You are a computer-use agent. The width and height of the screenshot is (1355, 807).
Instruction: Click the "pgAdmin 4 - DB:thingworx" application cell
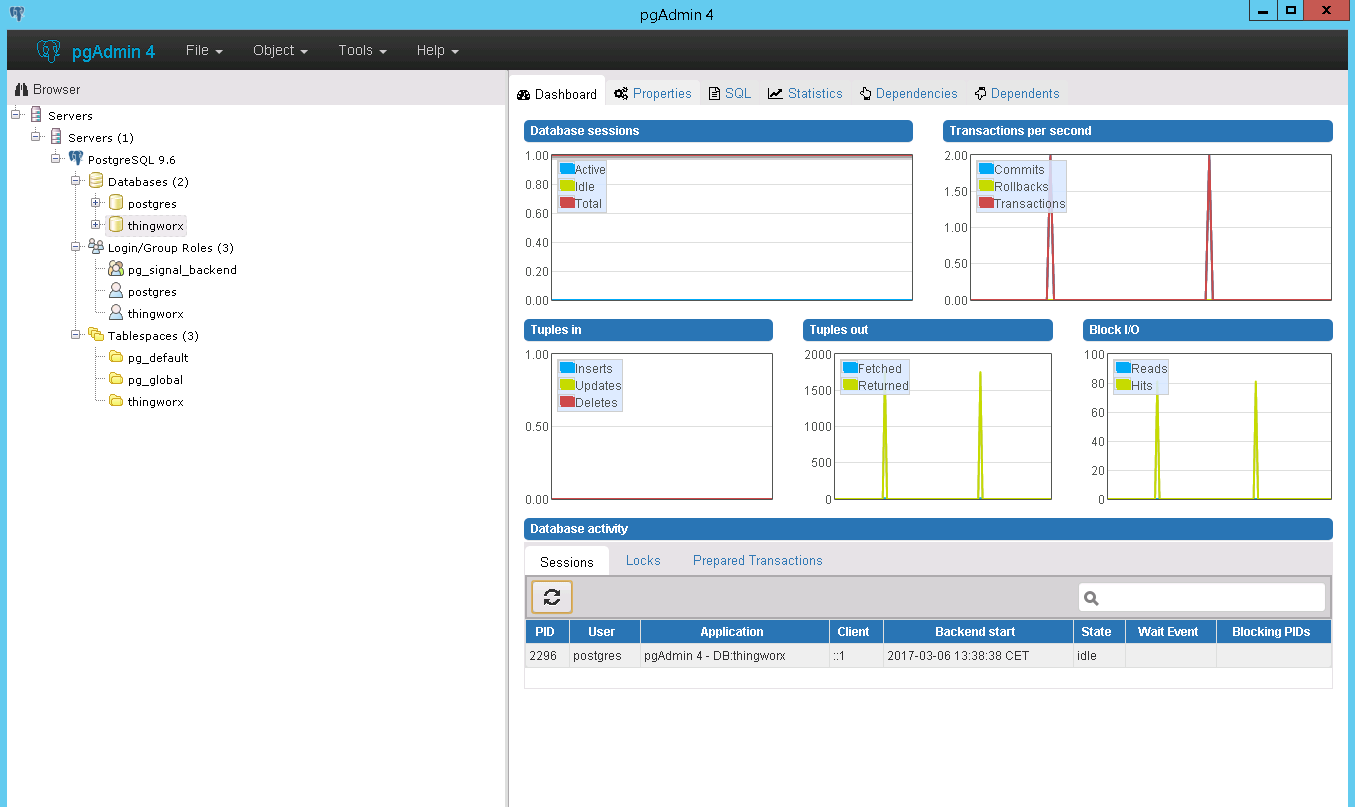pos(734,656)
